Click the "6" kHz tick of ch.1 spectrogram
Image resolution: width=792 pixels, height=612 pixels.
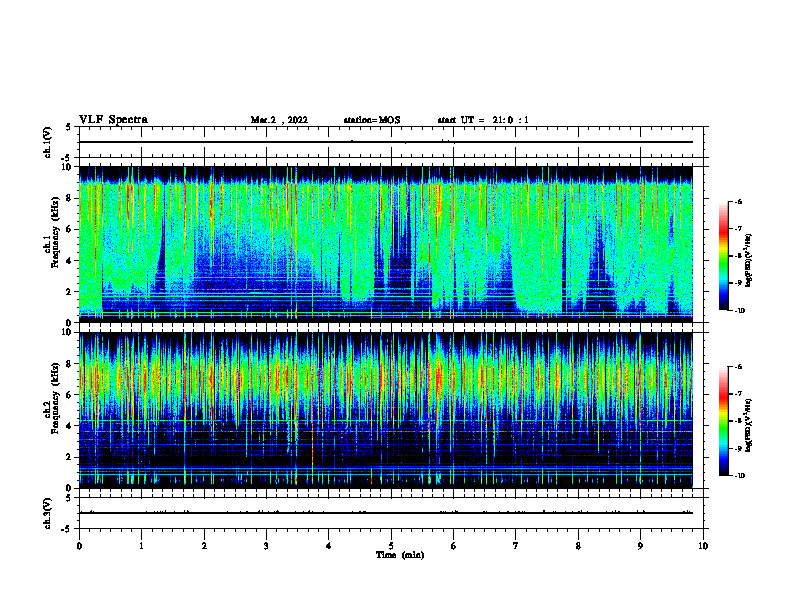(x=69, y=229)
